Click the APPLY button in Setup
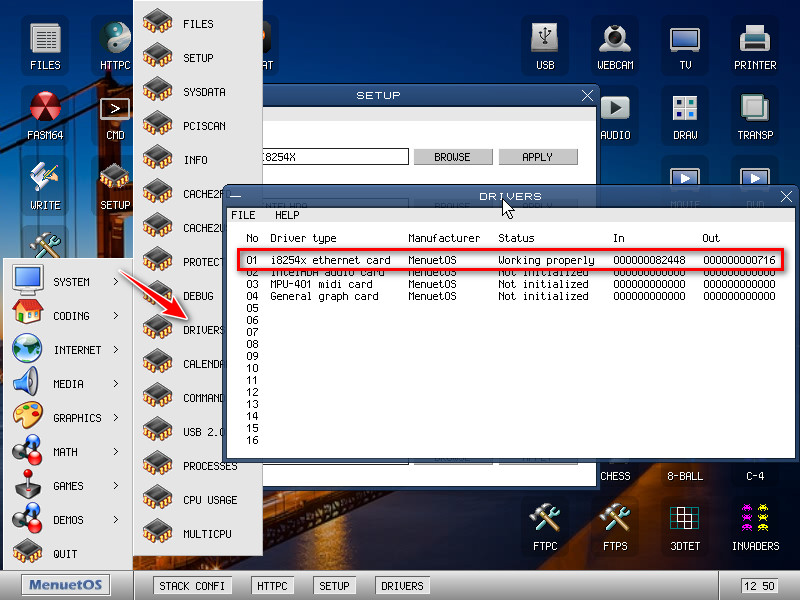 click(x=538, y=157)
